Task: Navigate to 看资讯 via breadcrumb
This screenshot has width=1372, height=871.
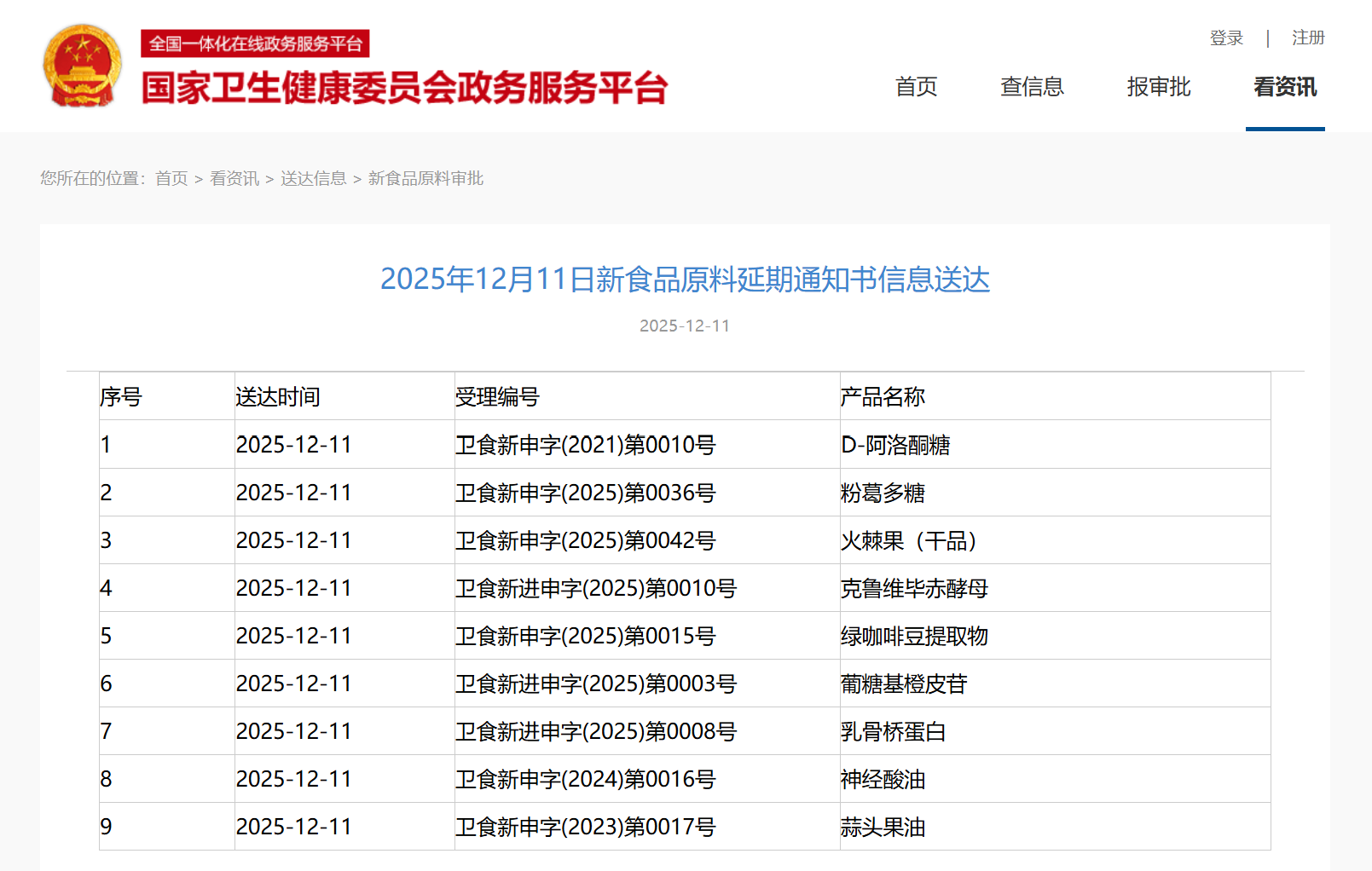Action: 234,178
